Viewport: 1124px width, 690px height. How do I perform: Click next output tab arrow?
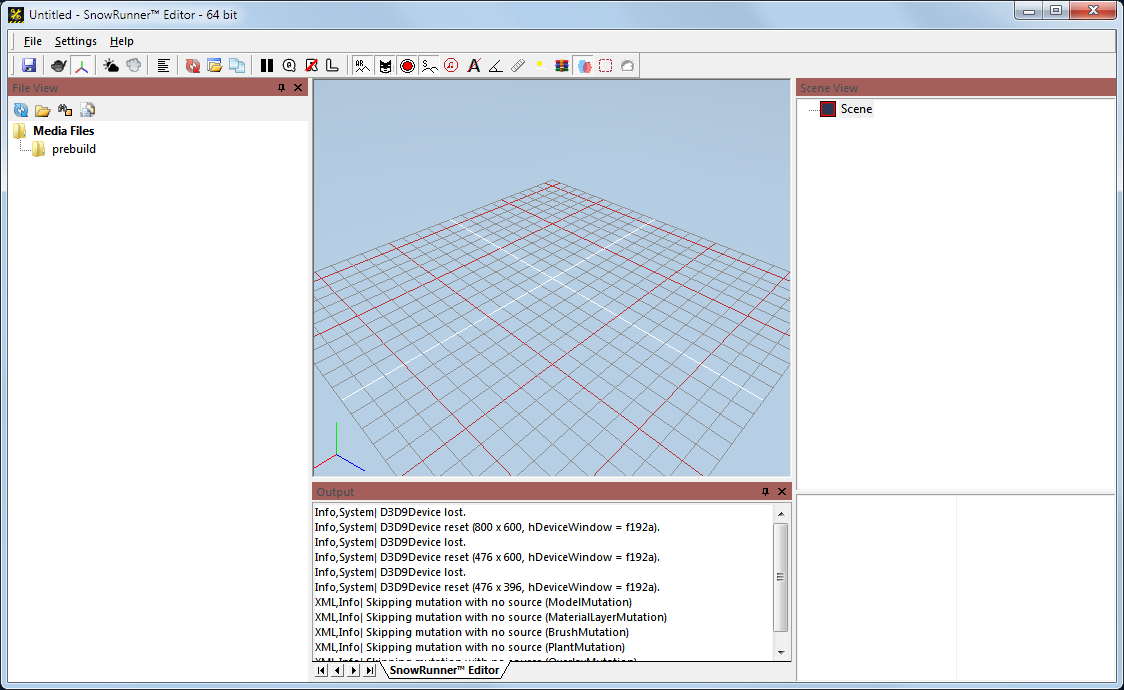[353, 670]
